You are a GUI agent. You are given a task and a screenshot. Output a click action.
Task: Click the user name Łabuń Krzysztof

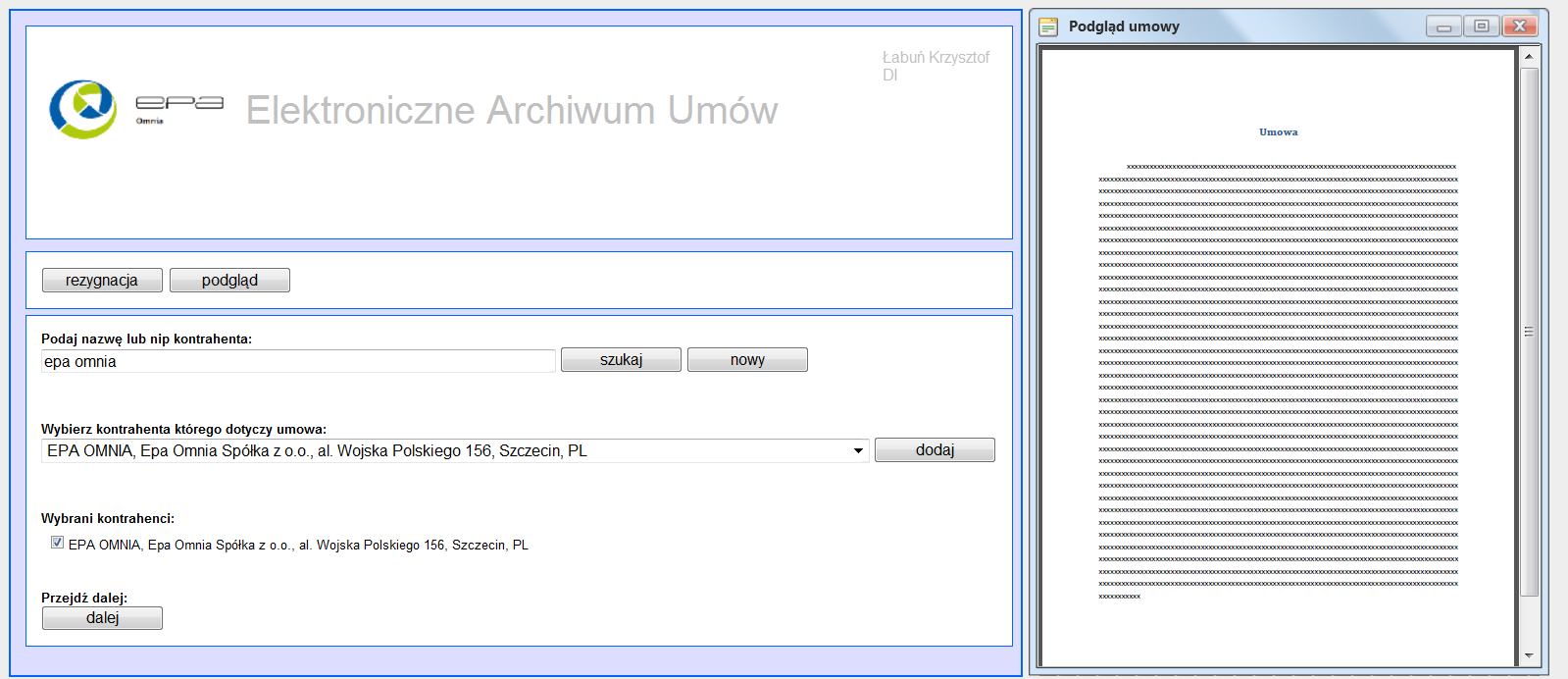[x=936, y=58]
